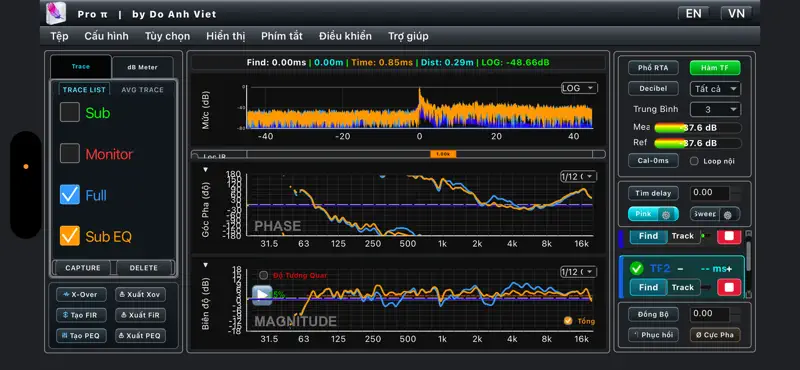The width and height of the screenshot is (800, 370).
Task: Open the Tất cả dropdown
Action: 715,89
